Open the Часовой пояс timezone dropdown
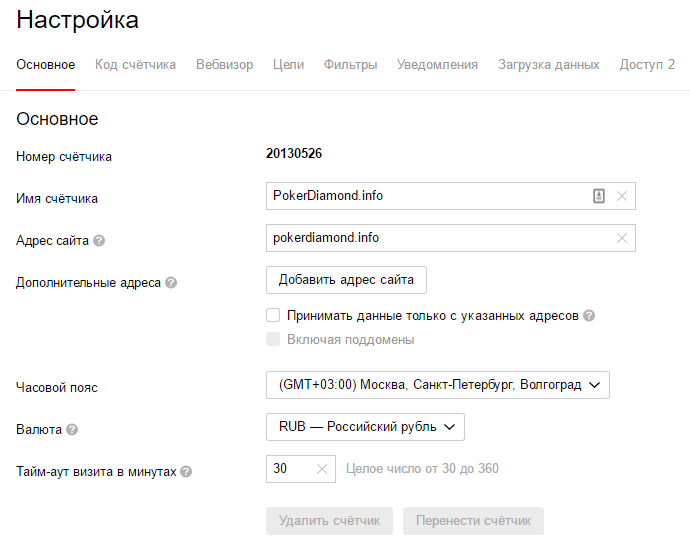This screenshot has width=690, height=554. point(437,385)
